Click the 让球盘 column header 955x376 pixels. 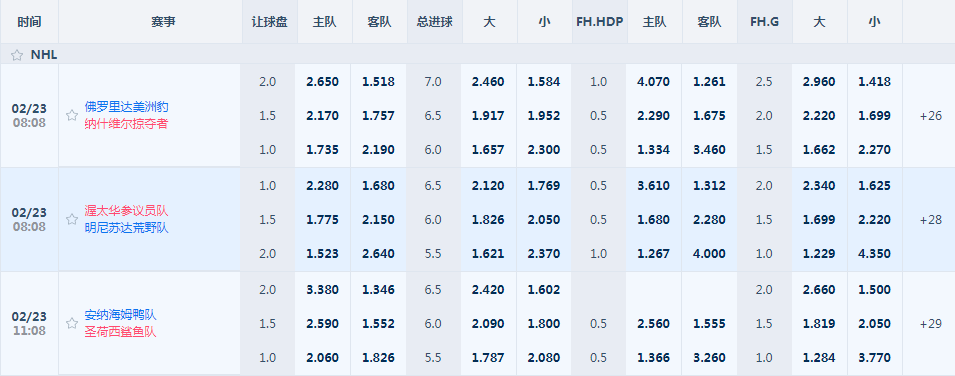pyautogui.click(x=269, y=22)
